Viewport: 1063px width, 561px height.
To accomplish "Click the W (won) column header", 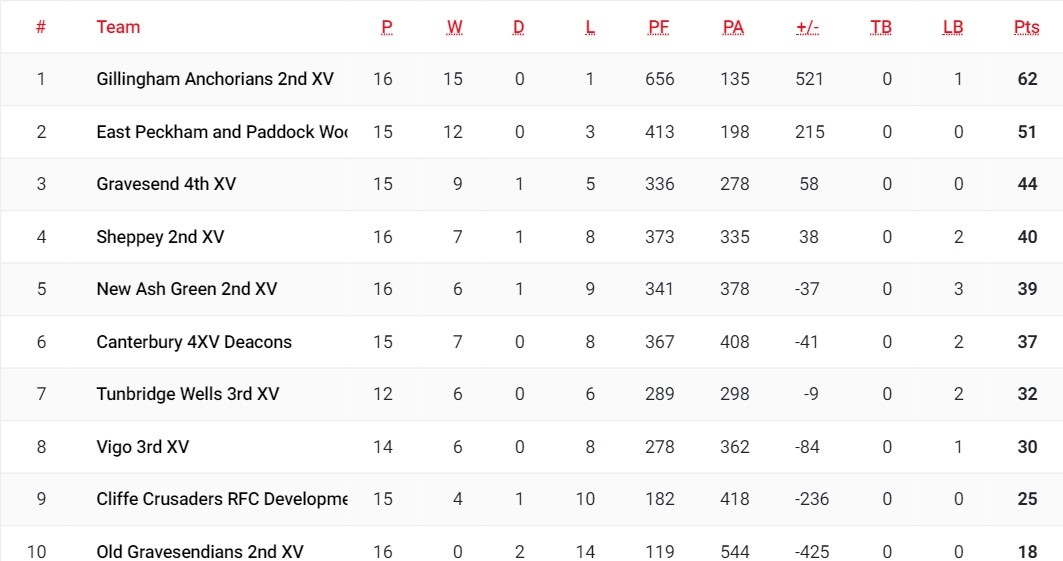I will (455, 27).
